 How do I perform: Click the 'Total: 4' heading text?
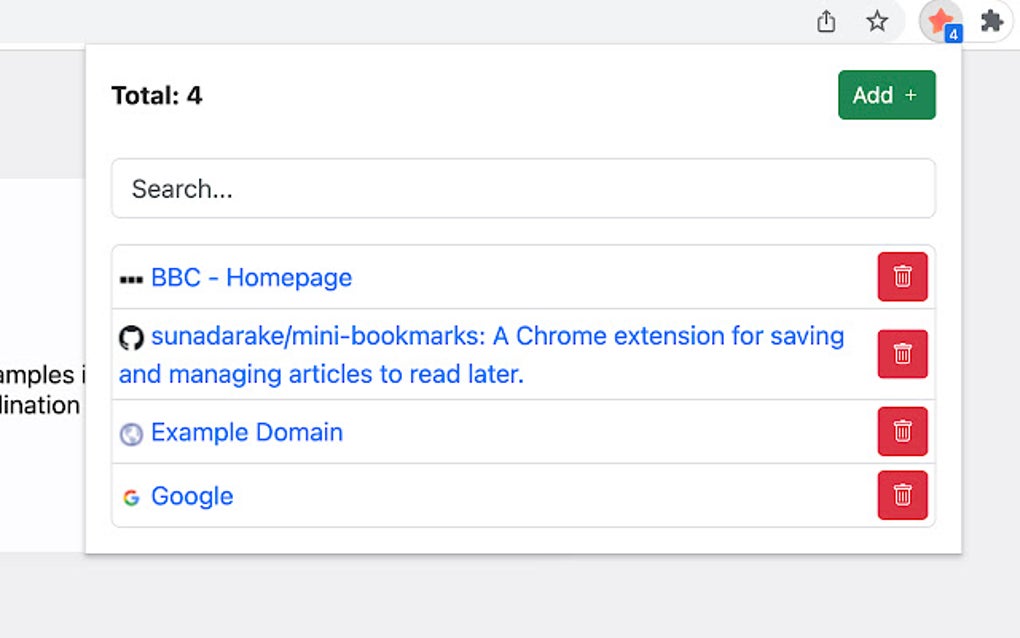(157, 95)
